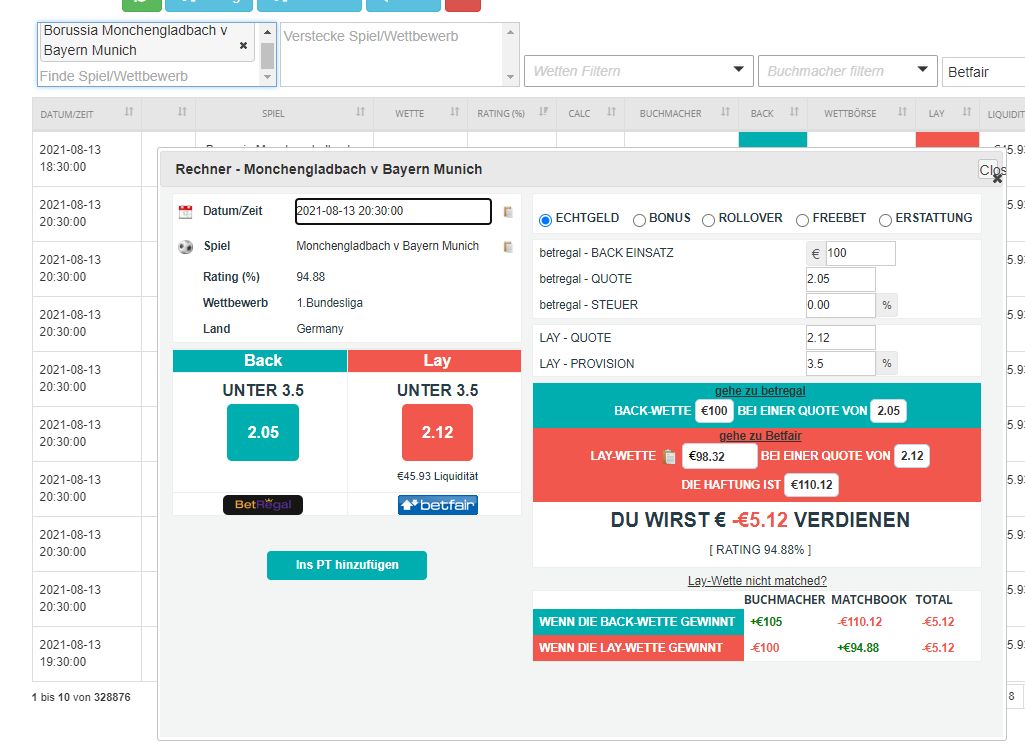The height and width of the screenshot is (745, 1025).
Task: Sort table by Buchmacher column
Action: click(725, 112)
